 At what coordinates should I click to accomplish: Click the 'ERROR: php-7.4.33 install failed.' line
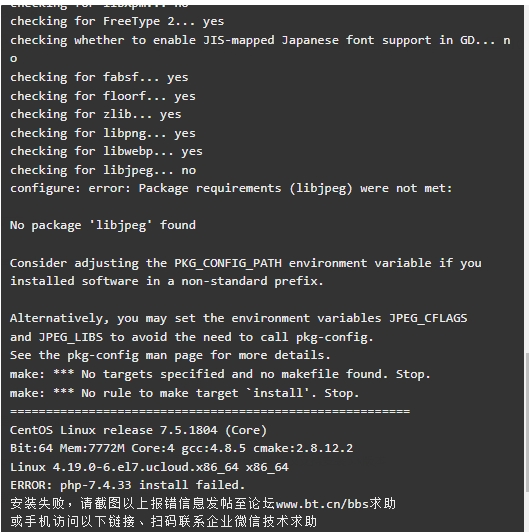pos(127,485)
